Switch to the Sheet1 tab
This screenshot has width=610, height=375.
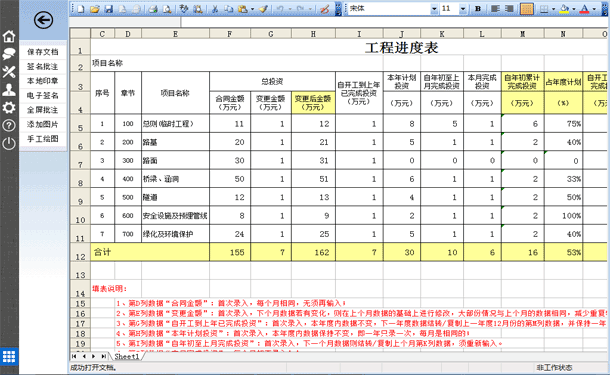[126, 356]
